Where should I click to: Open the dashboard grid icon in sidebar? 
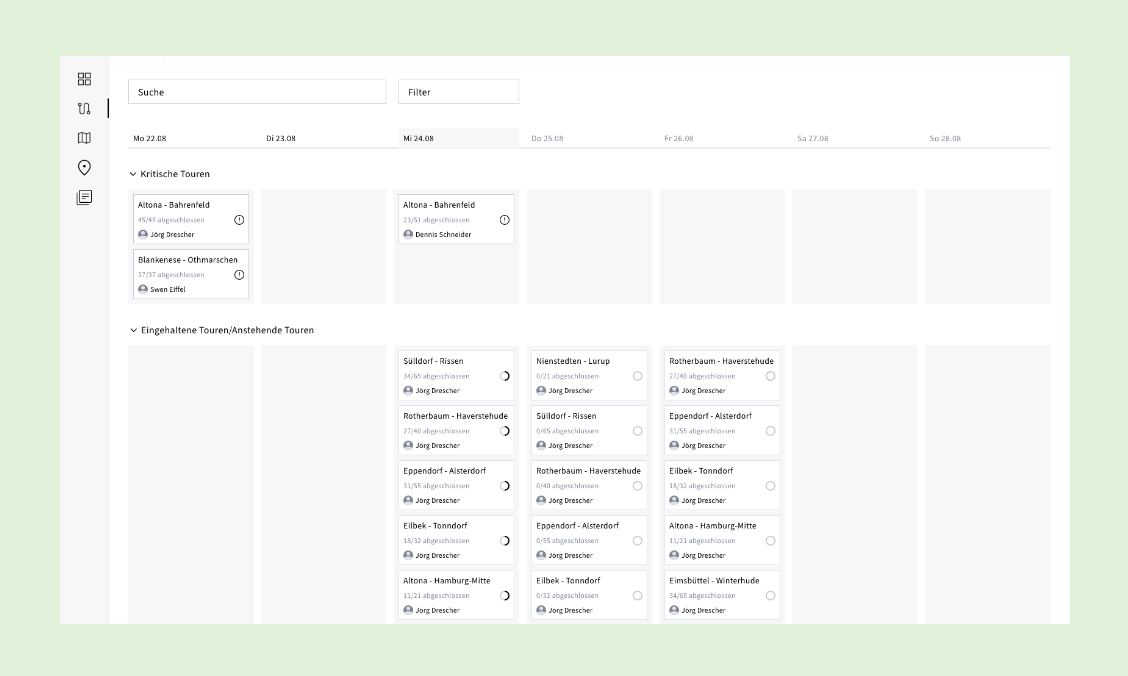click(x=84, y=79)
